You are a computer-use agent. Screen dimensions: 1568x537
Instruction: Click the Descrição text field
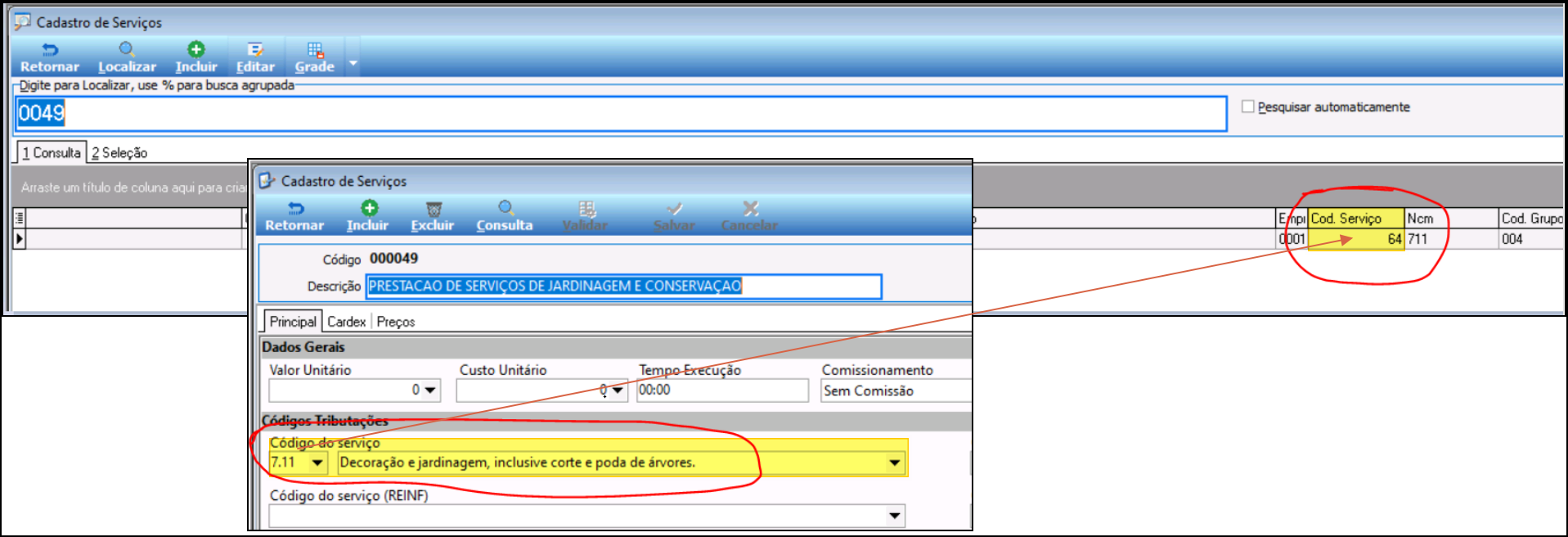pyautogui.click(x=623, y=286)
